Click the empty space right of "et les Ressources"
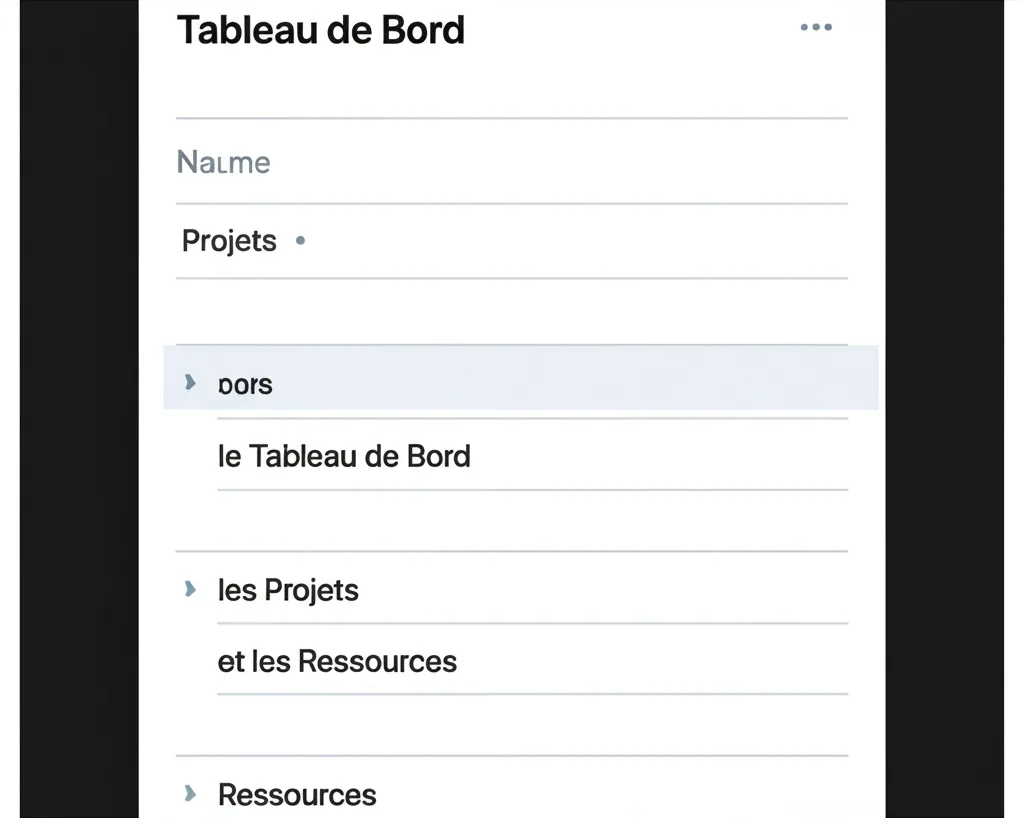1024x818 pixels. click(650, 661)
